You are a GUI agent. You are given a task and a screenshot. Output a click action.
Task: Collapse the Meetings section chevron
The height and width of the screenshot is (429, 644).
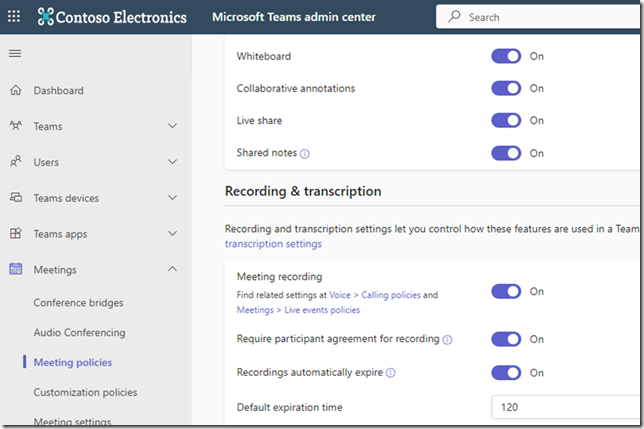173,269
